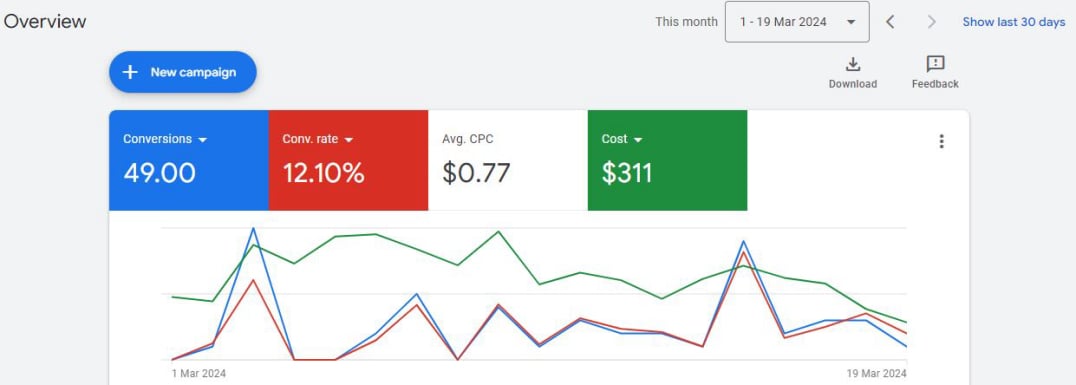Open the 1 - 19 Mar 2024 date picker
This screenshot has width=1076, height=385.
click(797, 22)
